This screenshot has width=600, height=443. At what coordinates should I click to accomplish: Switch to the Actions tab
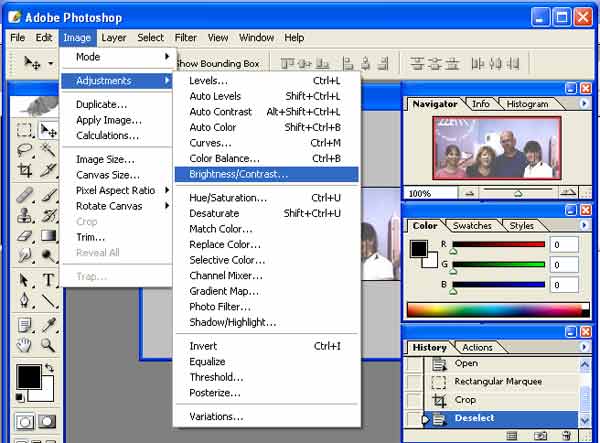point(477,347)
